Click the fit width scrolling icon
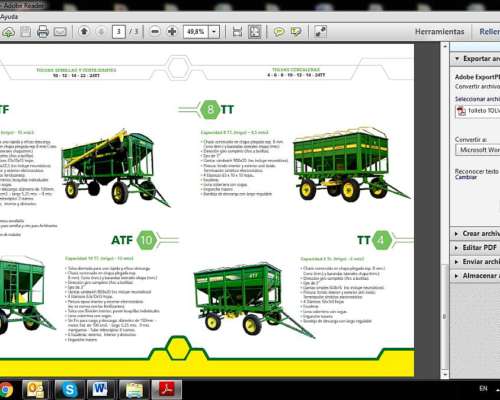The width and height of the screenshot is (500, 400). 237,32
